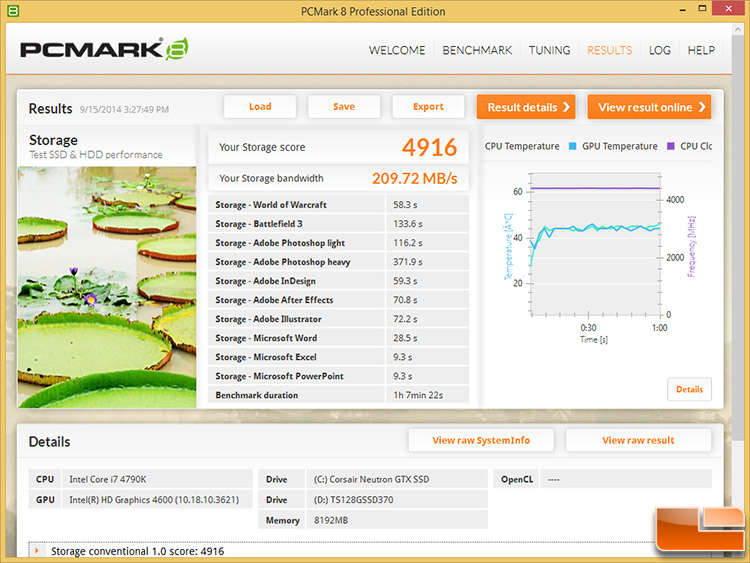Maximize the PCMark 8 window

click(702, 9)
